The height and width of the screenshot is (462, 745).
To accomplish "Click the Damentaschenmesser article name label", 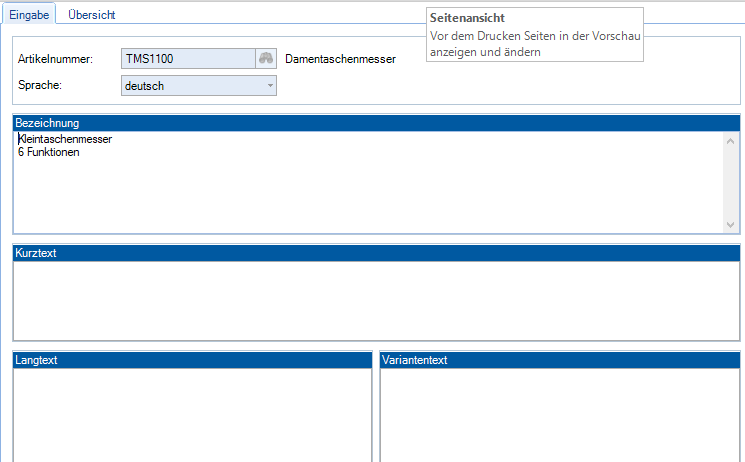I will pyautogui.click(x=340, y=59).
